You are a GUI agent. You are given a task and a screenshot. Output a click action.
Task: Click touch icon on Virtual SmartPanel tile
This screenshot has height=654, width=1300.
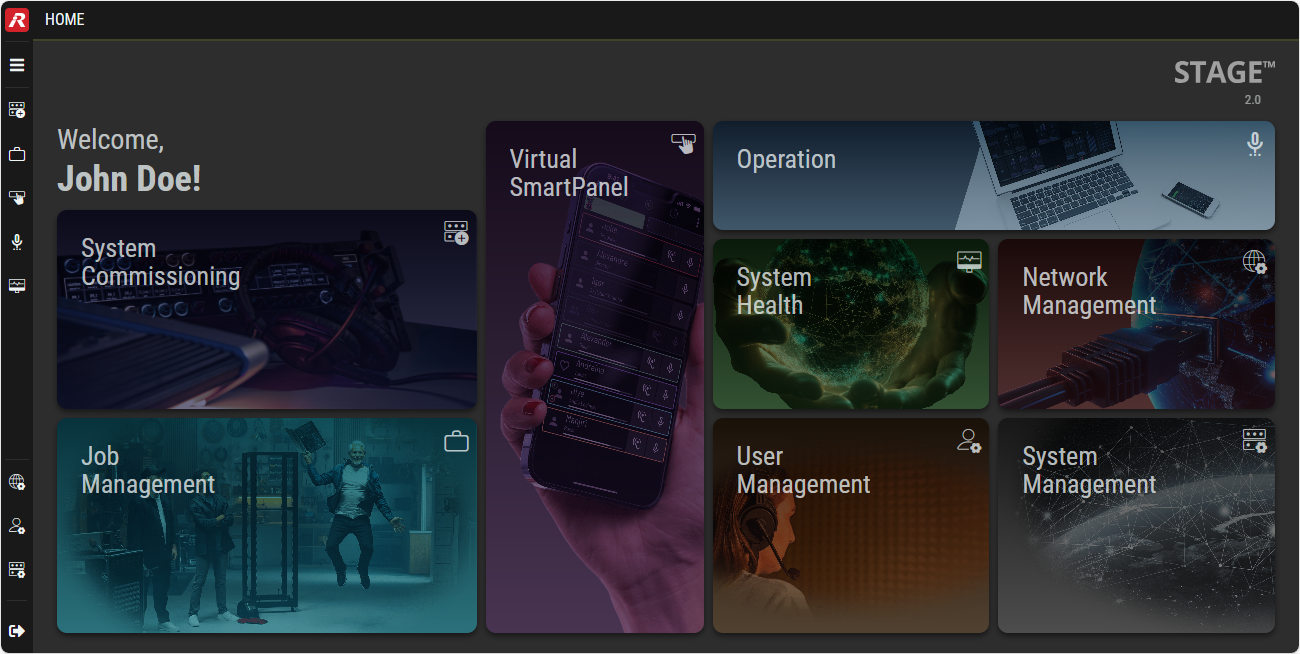point(683,143)
